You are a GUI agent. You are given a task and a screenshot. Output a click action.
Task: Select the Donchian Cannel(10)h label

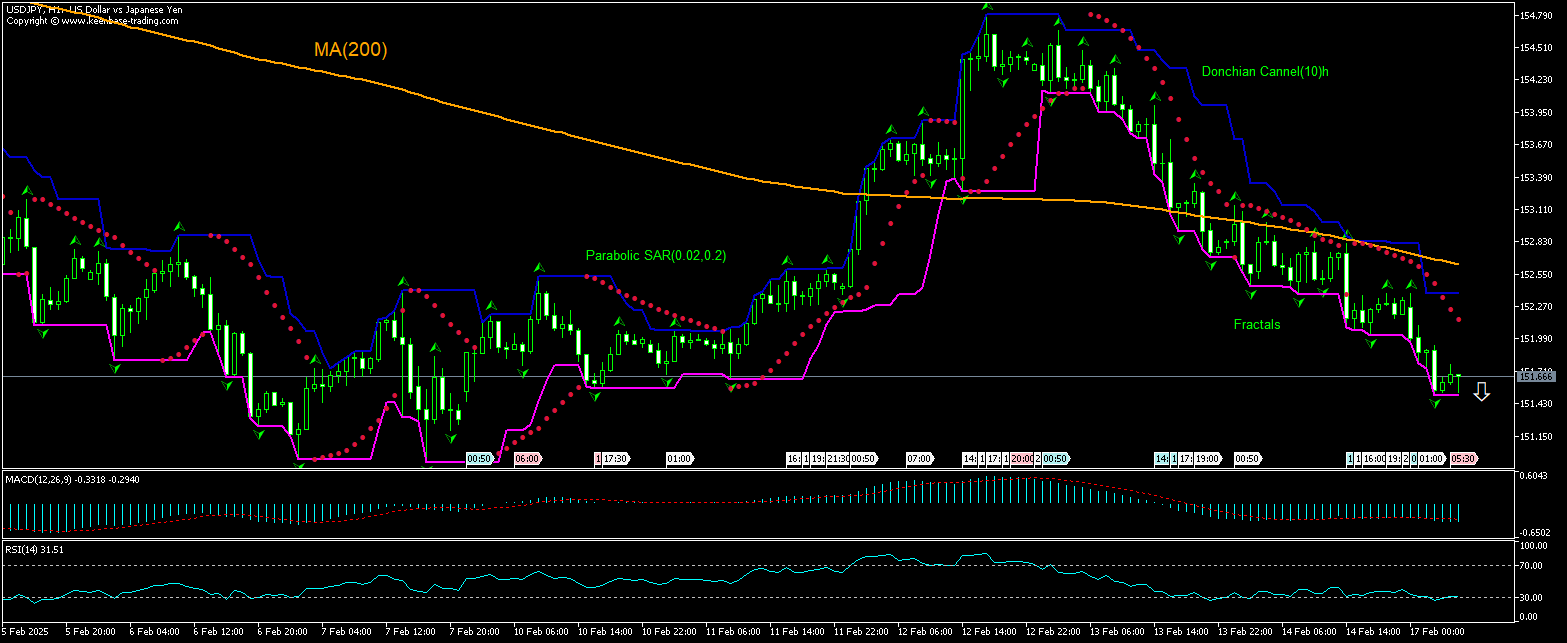pos(1264,72)
